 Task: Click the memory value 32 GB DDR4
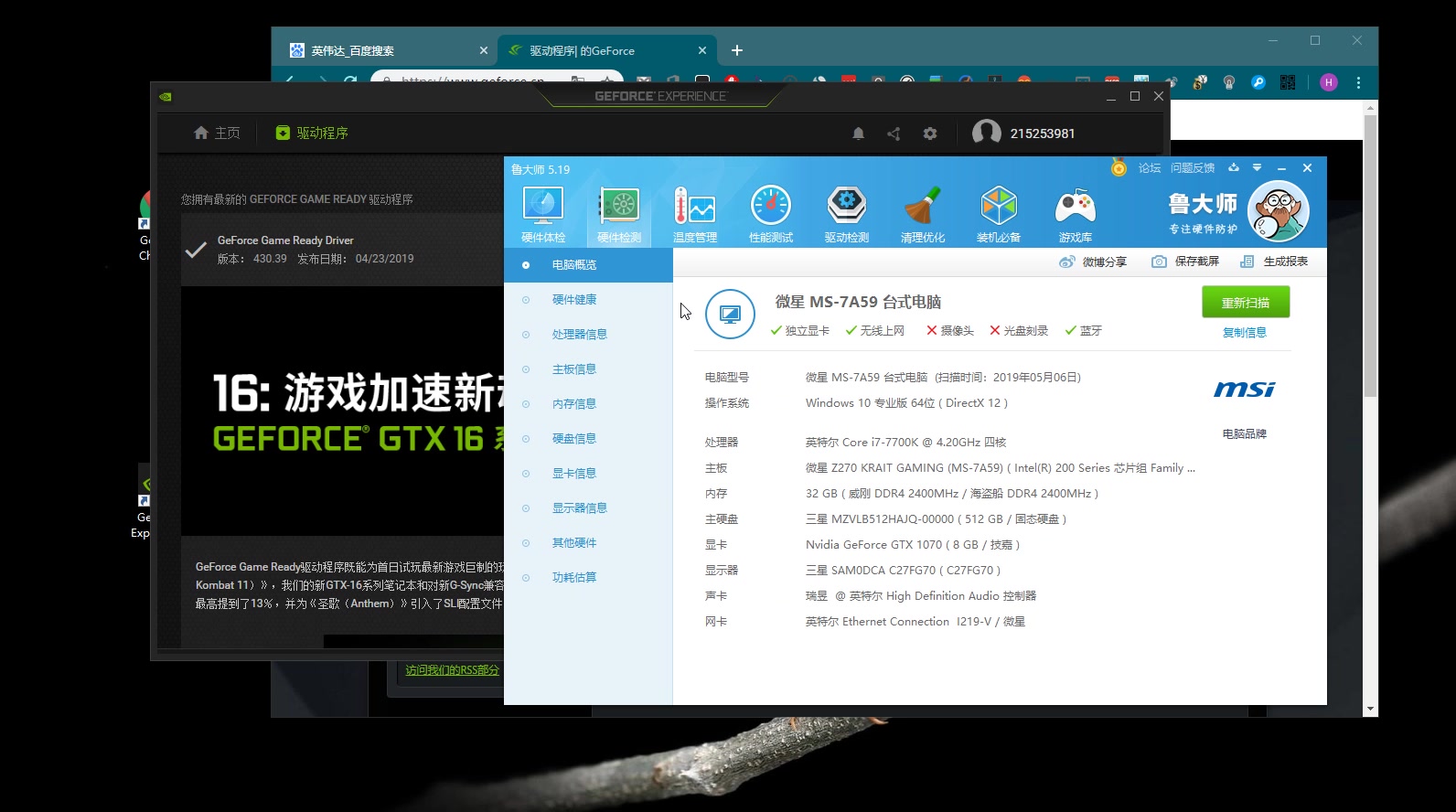click(951, 494)
